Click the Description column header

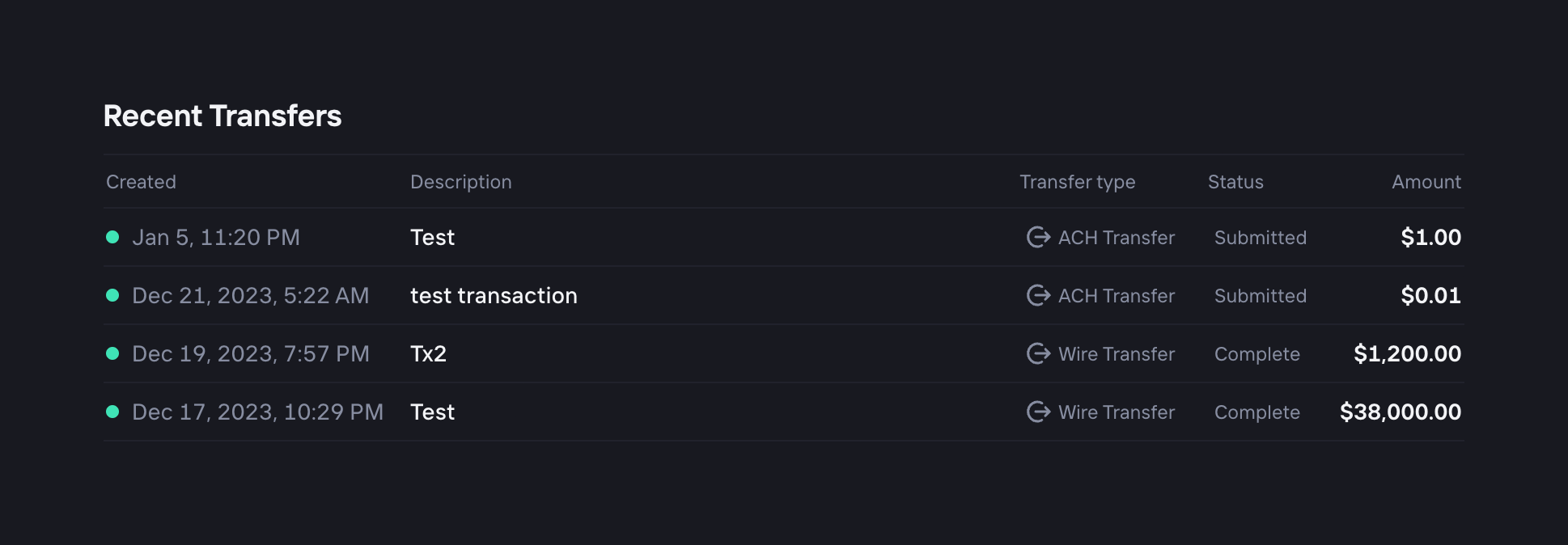[x=460, y=182]
